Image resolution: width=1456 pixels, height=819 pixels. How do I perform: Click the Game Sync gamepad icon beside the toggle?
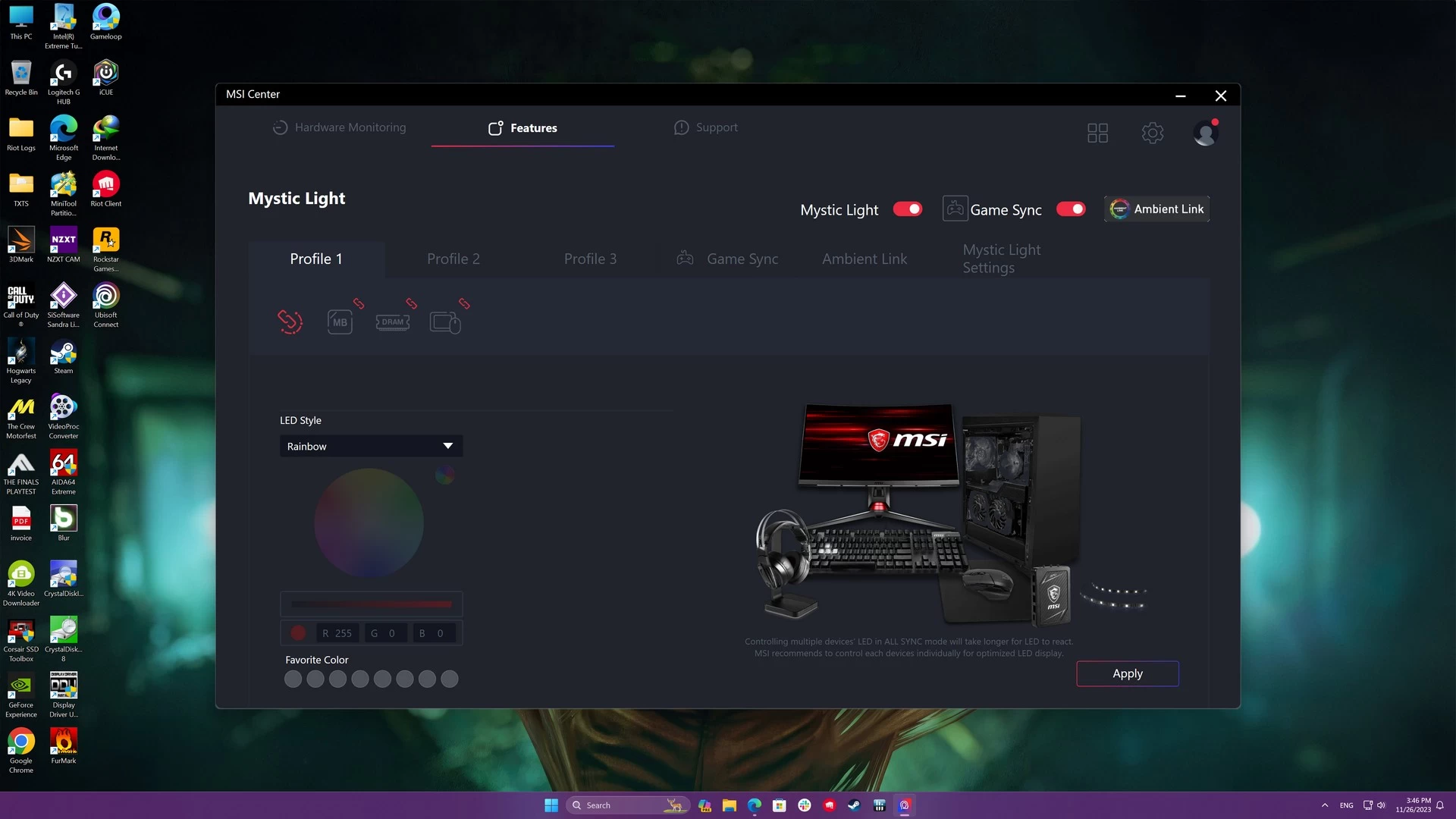pyautogui.click(x=955, y=209)
